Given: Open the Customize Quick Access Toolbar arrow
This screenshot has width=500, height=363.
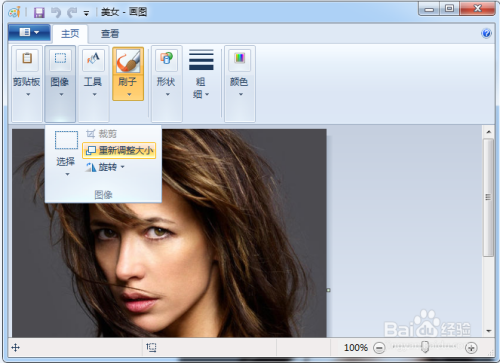Looking at the screenshot, I should (x=86, y=13).
